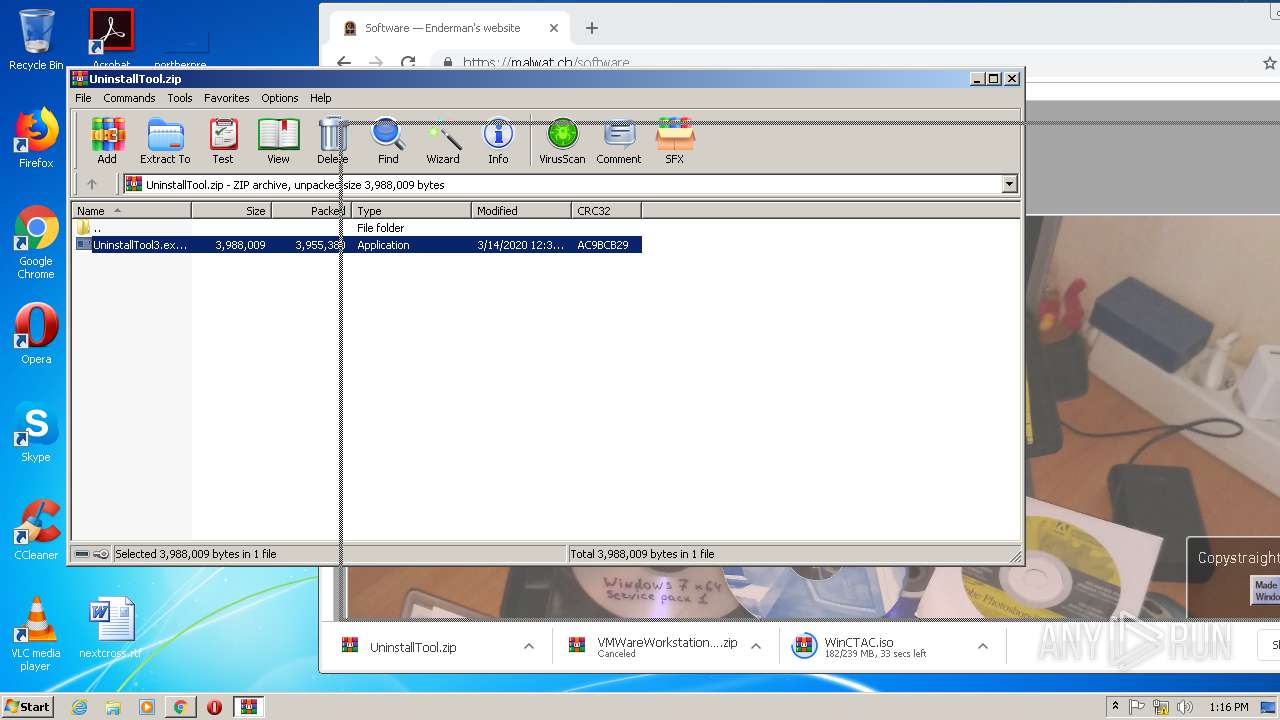
Task: Click the WinRAR taskbar button
Action: pyautogui.click(x=249, y=707)
